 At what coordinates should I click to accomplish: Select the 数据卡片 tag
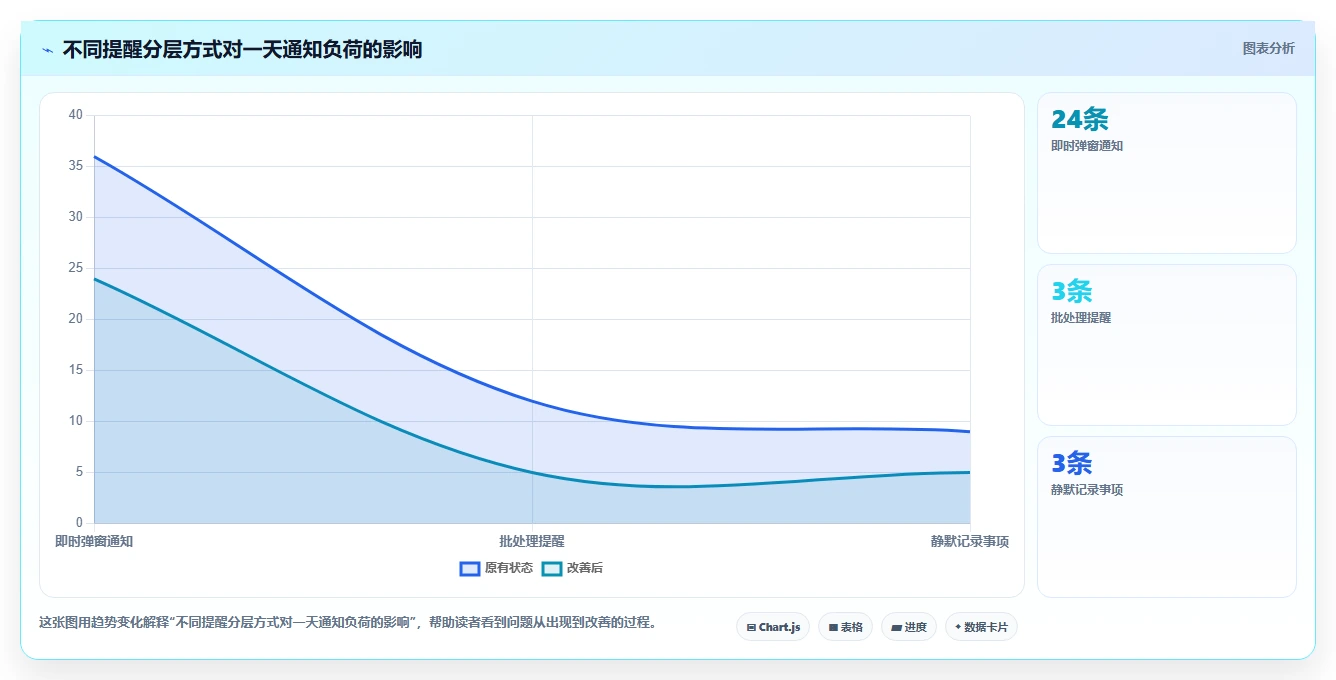[981, 627]
